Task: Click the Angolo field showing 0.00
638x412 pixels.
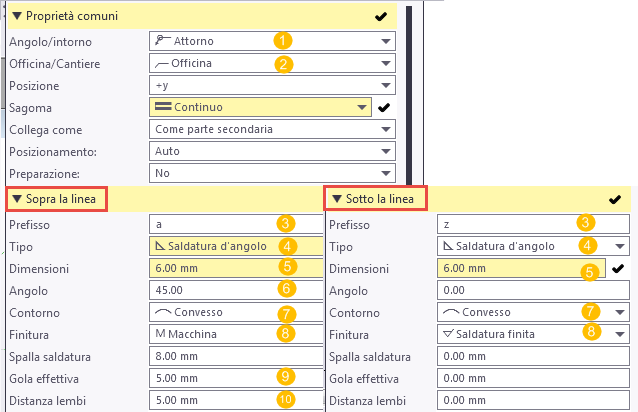Action: pos(533,290)
